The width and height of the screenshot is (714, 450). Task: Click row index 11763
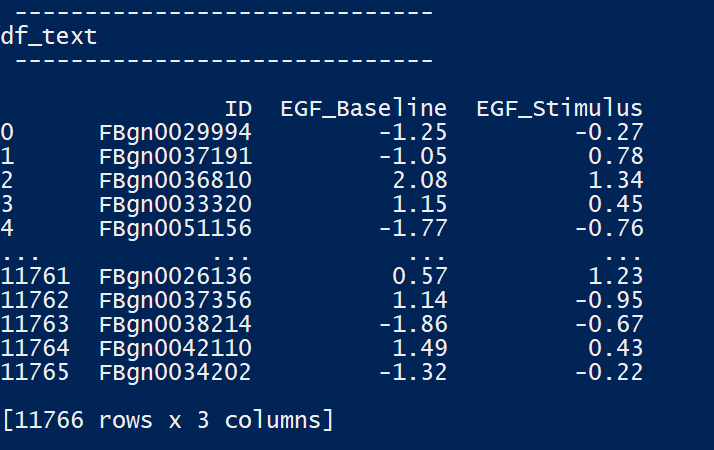[35, 324]
